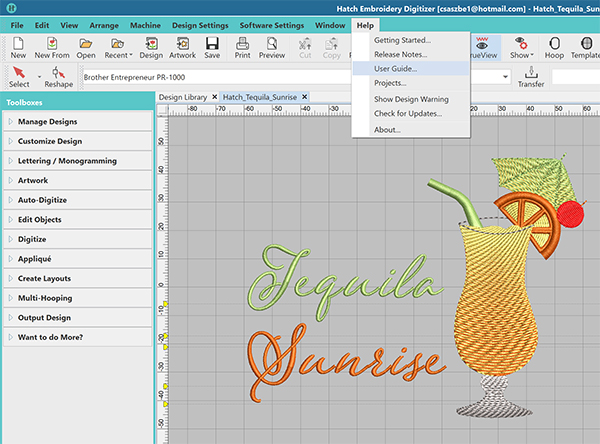The height and width of the screenshot is (444, 600).
Task: Open the Show dropdown
Action: pyautogui.click(x=520, y=47)
